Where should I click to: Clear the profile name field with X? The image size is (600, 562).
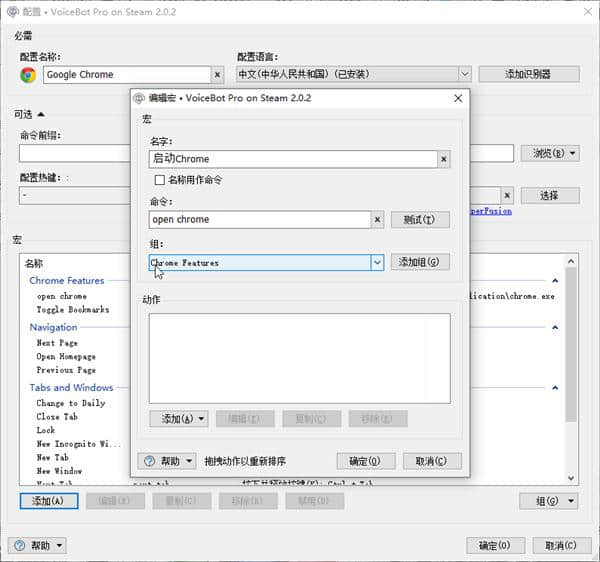217,74
